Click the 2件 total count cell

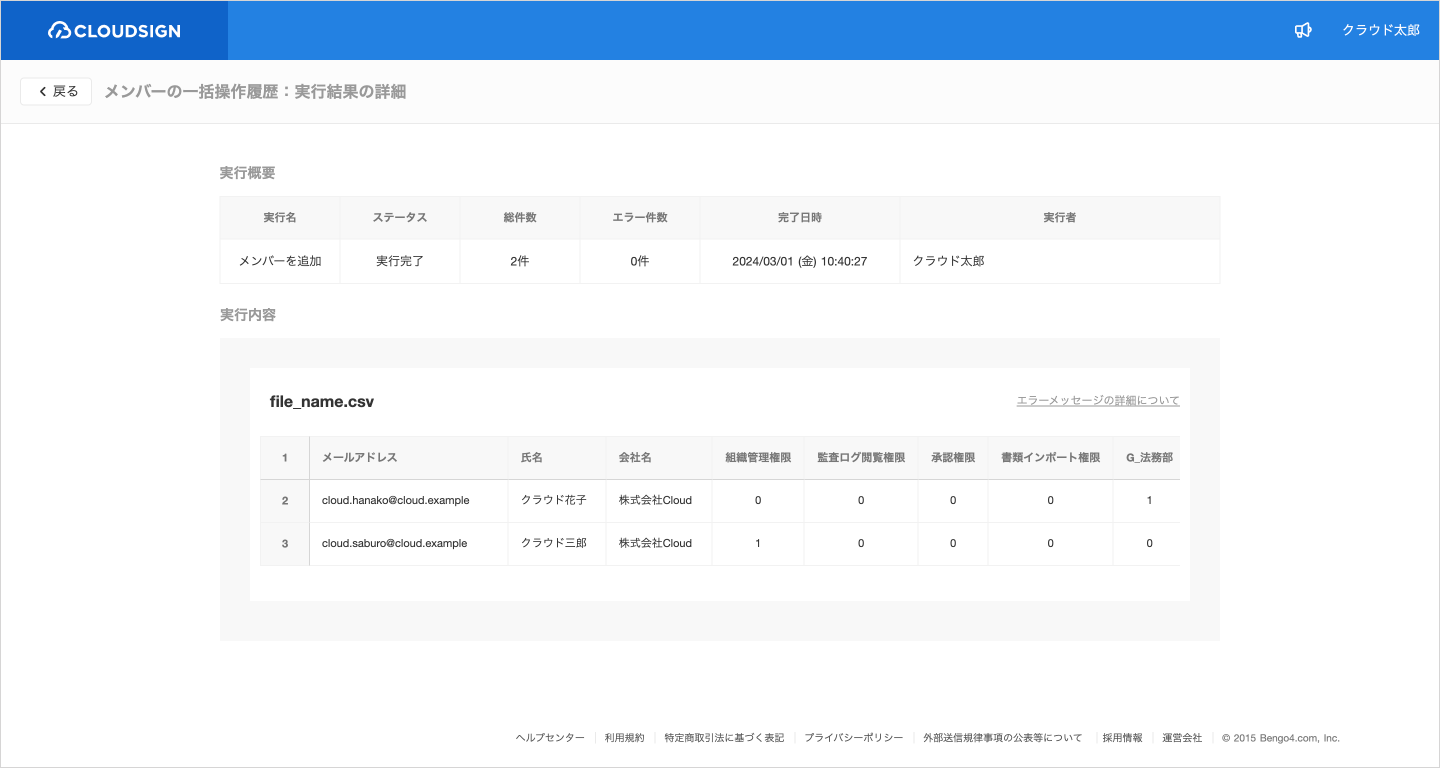[x=520, y=261]
